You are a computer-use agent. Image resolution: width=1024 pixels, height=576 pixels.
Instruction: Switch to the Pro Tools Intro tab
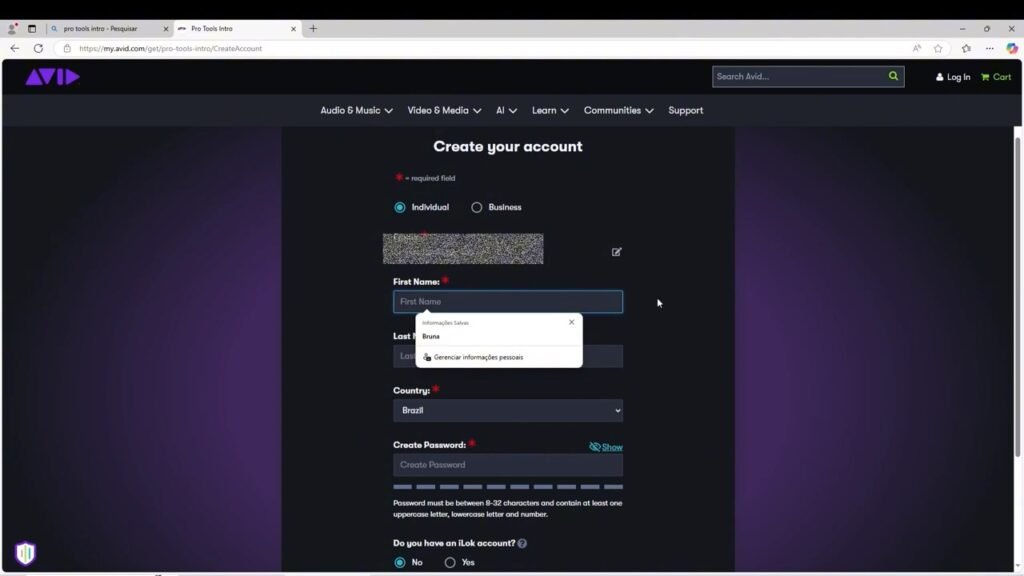pos(238,29)
